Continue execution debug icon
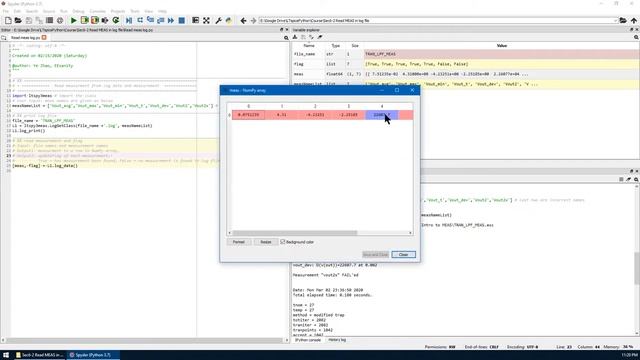 (x=171, y=20)
